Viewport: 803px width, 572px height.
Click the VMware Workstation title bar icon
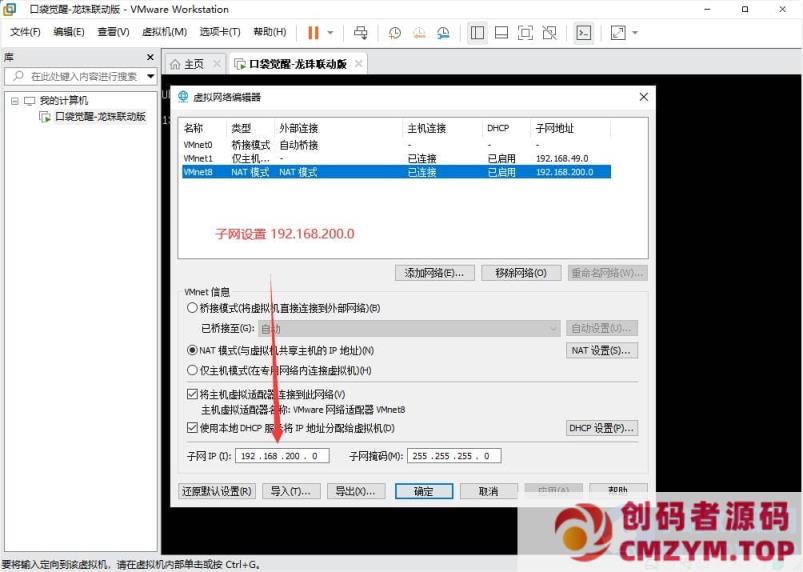[x=10, y=9]
